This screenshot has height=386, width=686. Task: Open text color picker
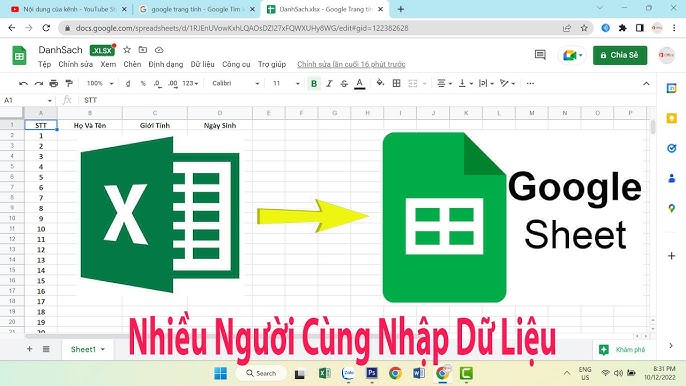[360, 83]
